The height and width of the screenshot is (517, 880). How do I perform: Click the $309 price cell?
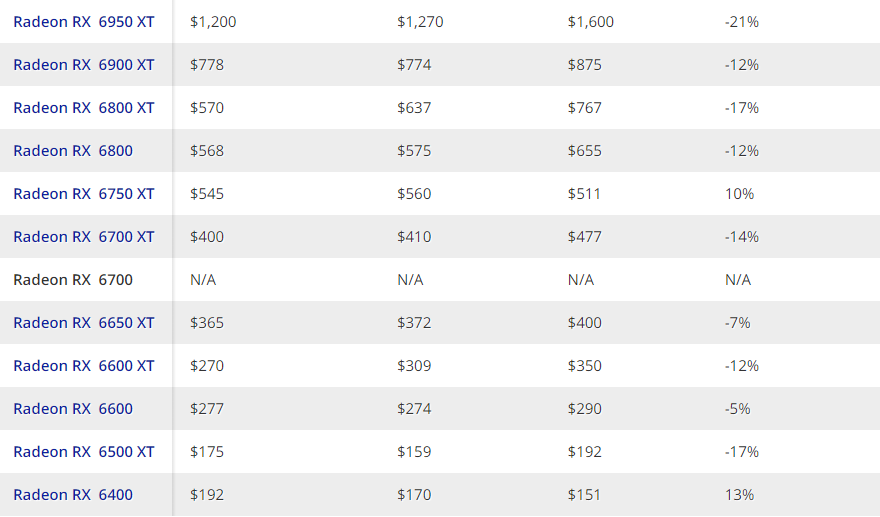pos(414,366)
